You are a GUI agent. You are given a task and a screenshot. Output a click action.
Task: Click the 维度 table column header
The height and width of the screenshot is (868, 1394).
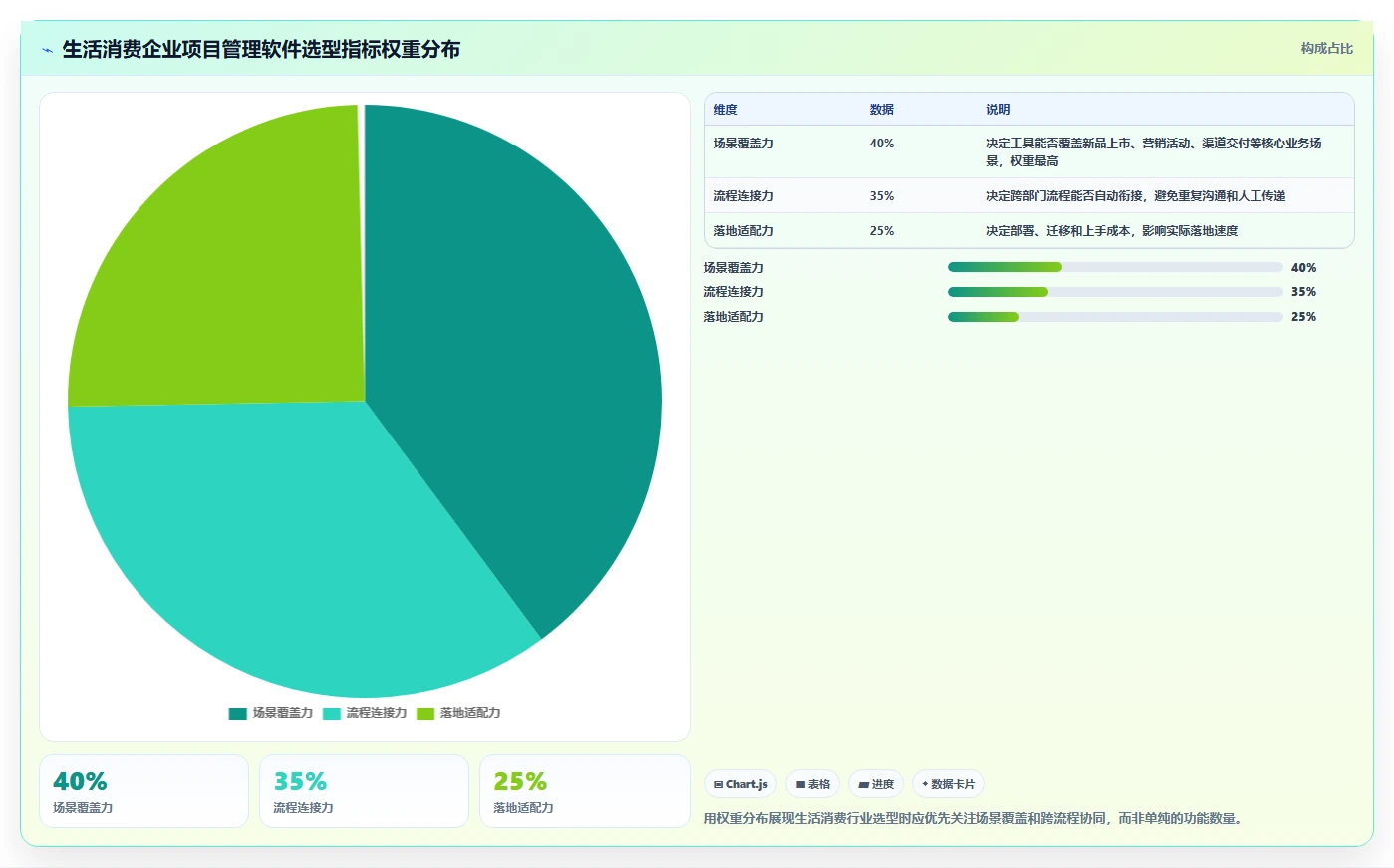tap(725, 110)
